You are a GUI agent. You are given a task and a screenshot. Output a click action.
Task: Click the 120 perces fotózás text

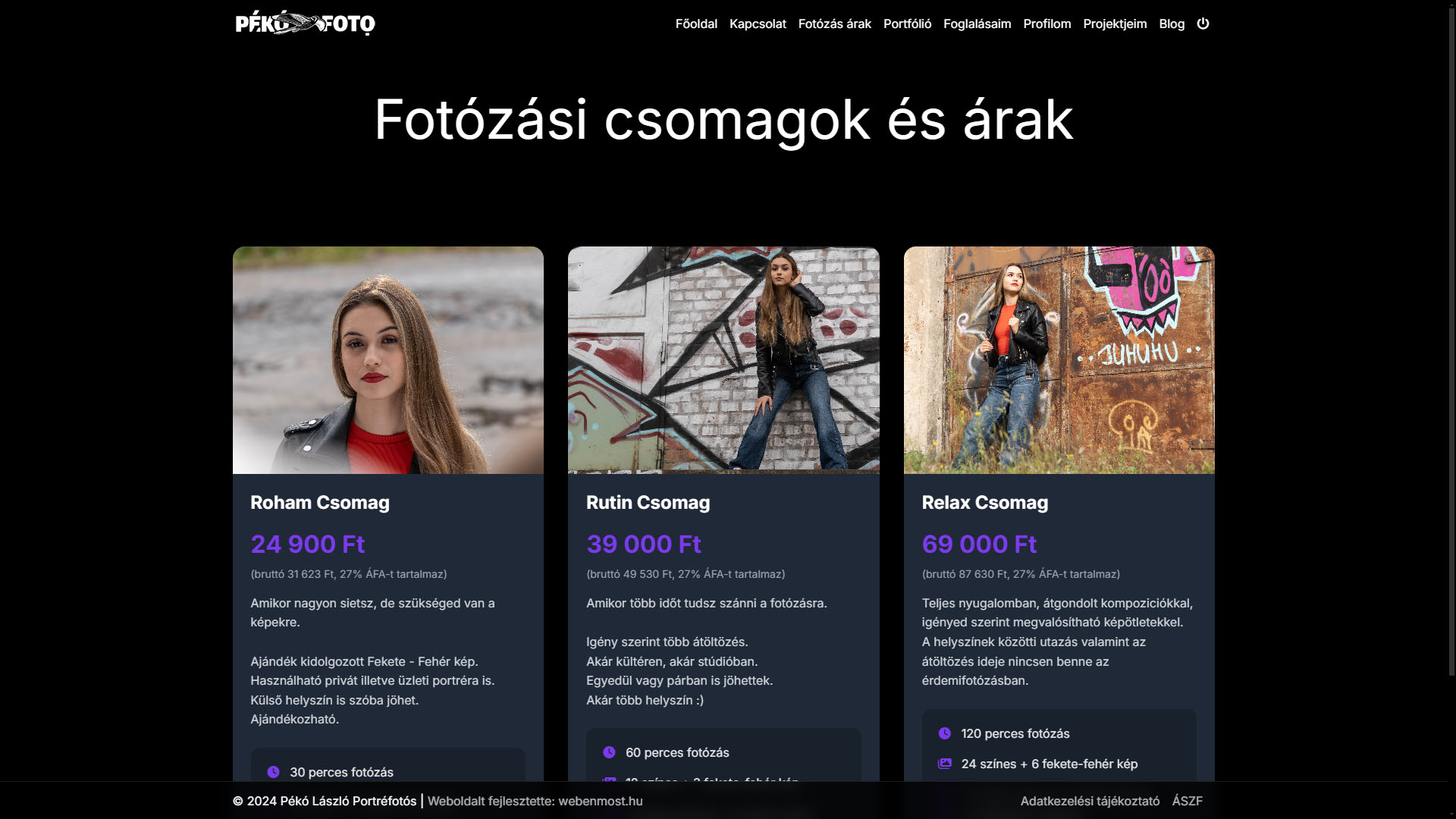coord(1015,733)
